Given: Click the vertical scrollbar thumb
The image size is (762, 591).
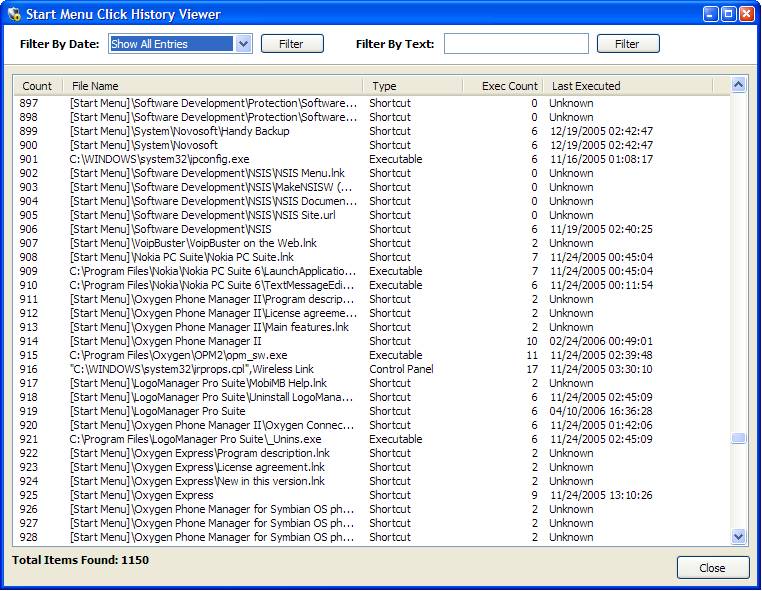Looking at the screenshot, I should coord(738,438).
